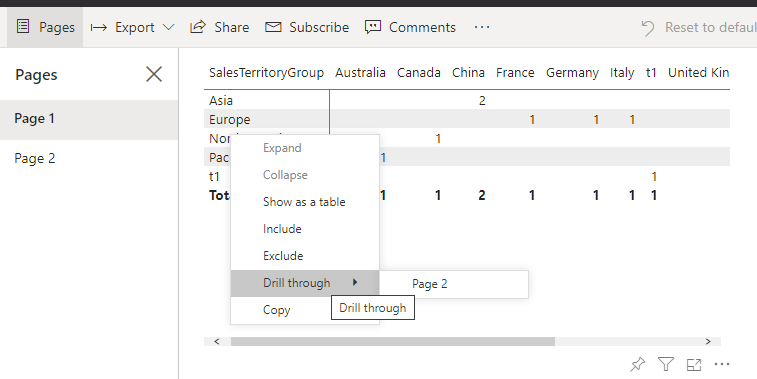Click the Germany column header
Image resolution: width=757 pixels, height=379 pixels.
[x=572, y=73]
